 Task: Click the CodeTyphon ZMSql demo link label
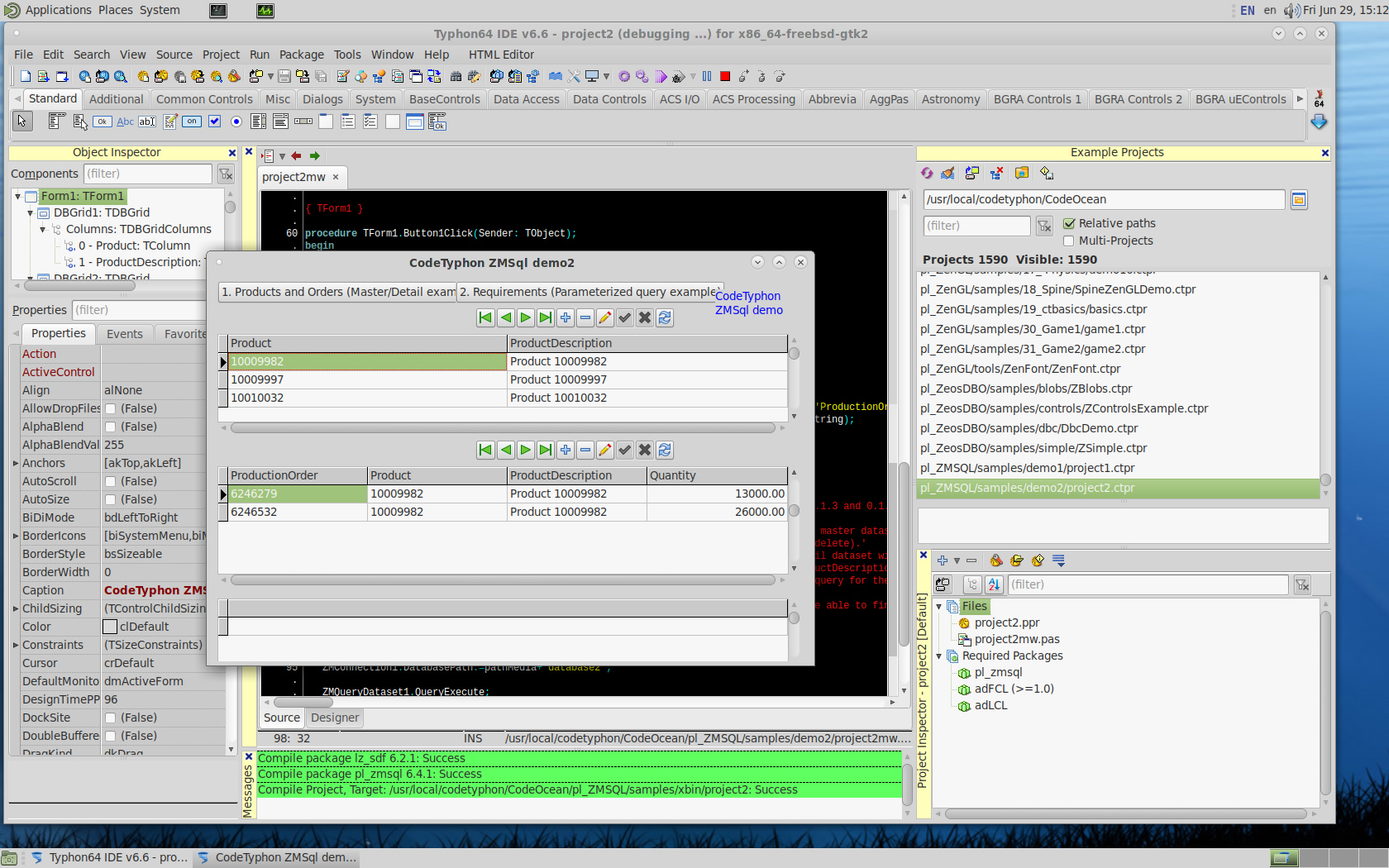point(748,303)
